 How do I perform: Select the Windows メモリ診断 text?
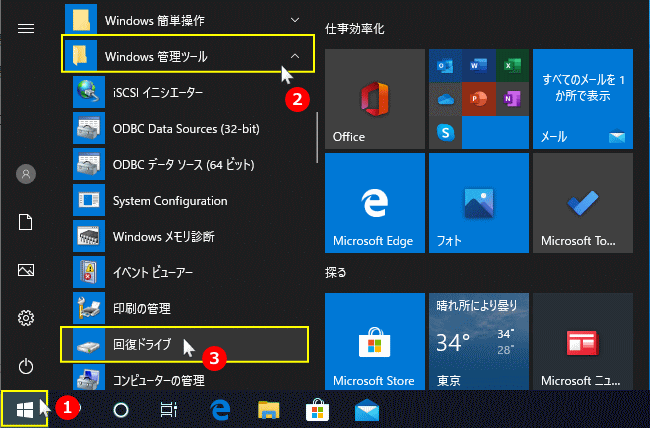pos(164,236)
